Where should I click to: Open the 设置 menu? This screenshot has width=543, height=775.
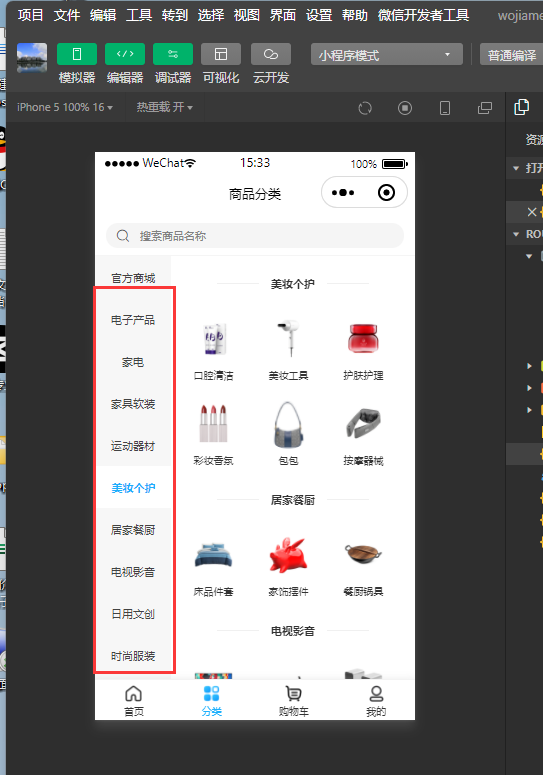(319, 15)
